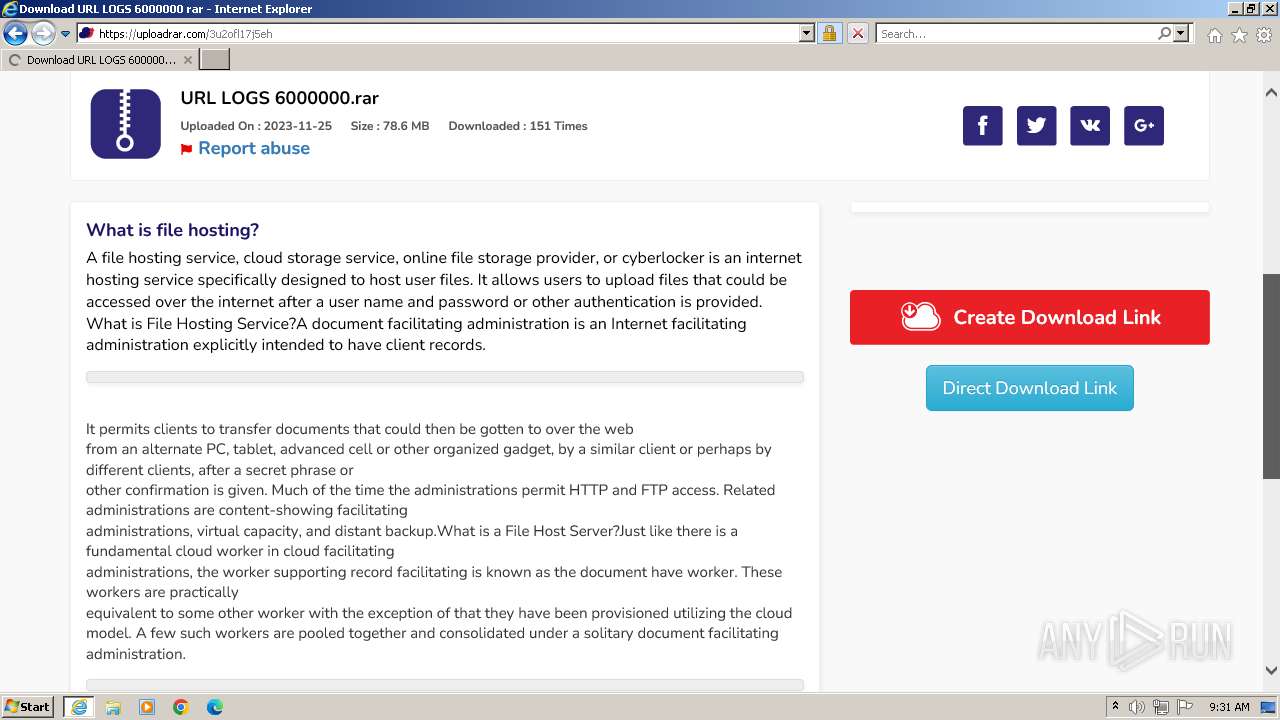Open recent pages dropdown next to forward arrow
This screenshot has width=1280, height=720.
[x=66, y=34]
